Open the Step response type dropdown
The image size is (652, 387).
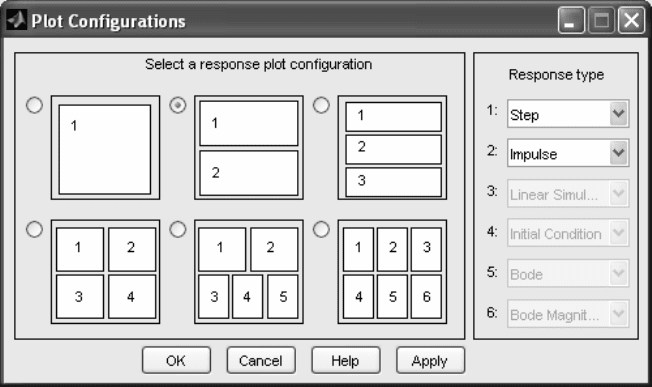point(568,113)
